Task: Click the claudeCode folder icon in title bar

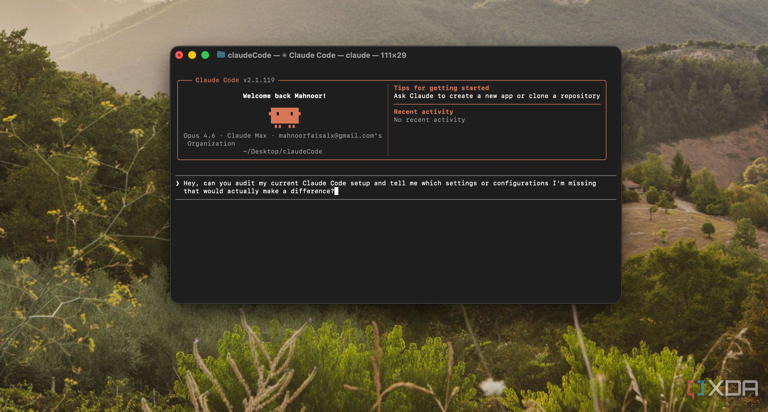Action: [x=220, y=55]
